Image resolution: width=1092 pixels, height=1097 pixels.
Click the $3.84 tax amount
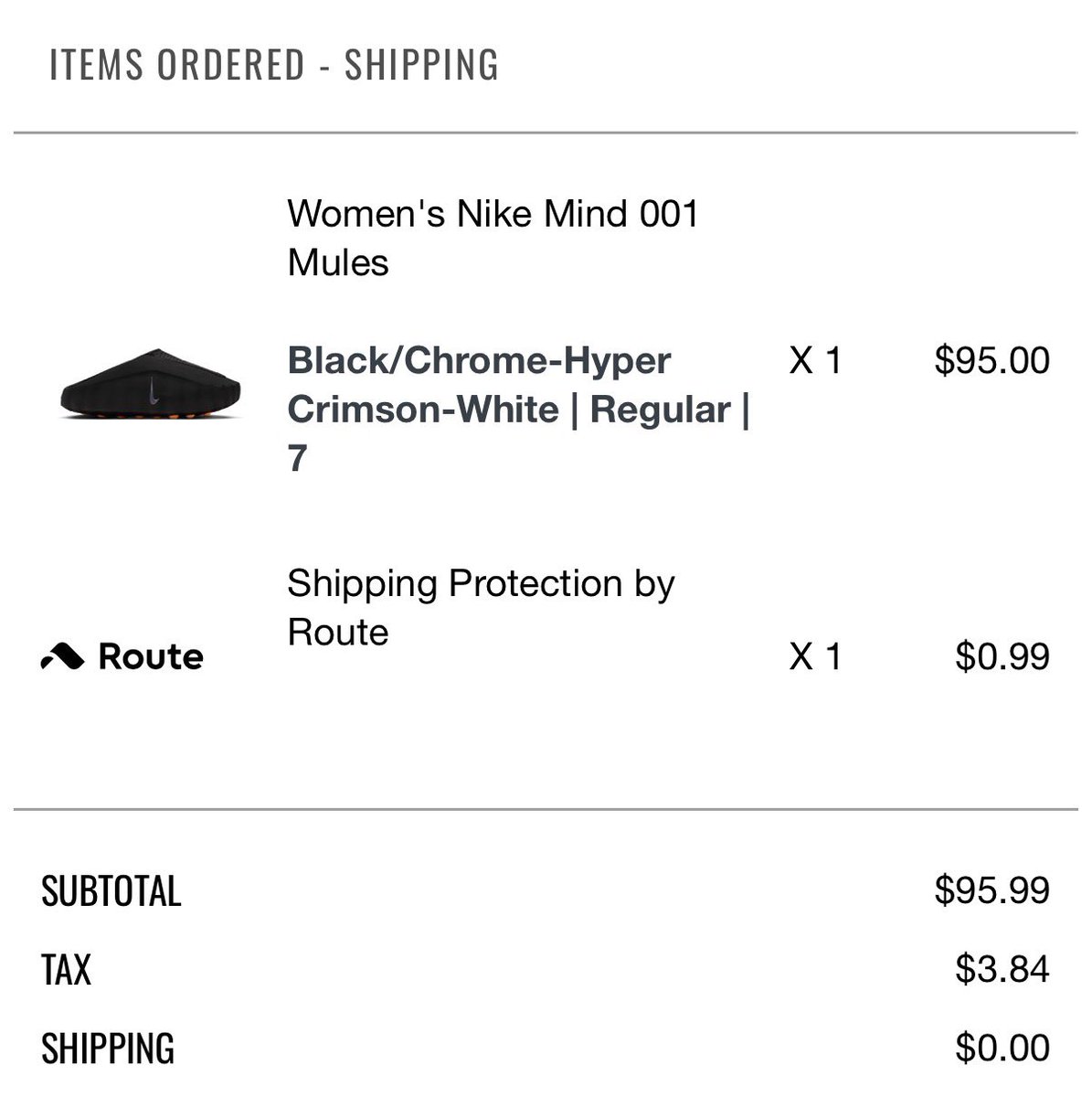(x=1002, y=969)
